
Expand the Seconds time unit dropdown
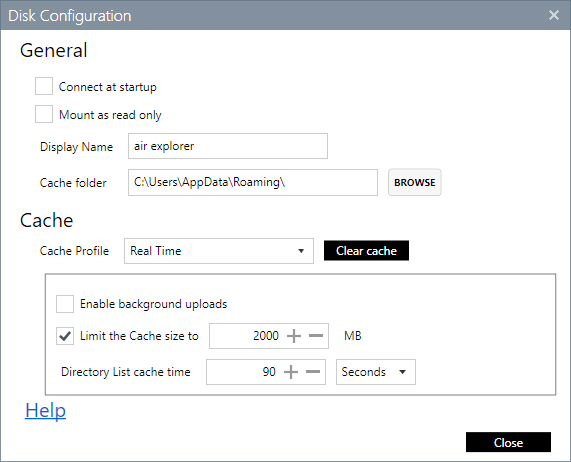pyautogui.click(x=375, y=372)
